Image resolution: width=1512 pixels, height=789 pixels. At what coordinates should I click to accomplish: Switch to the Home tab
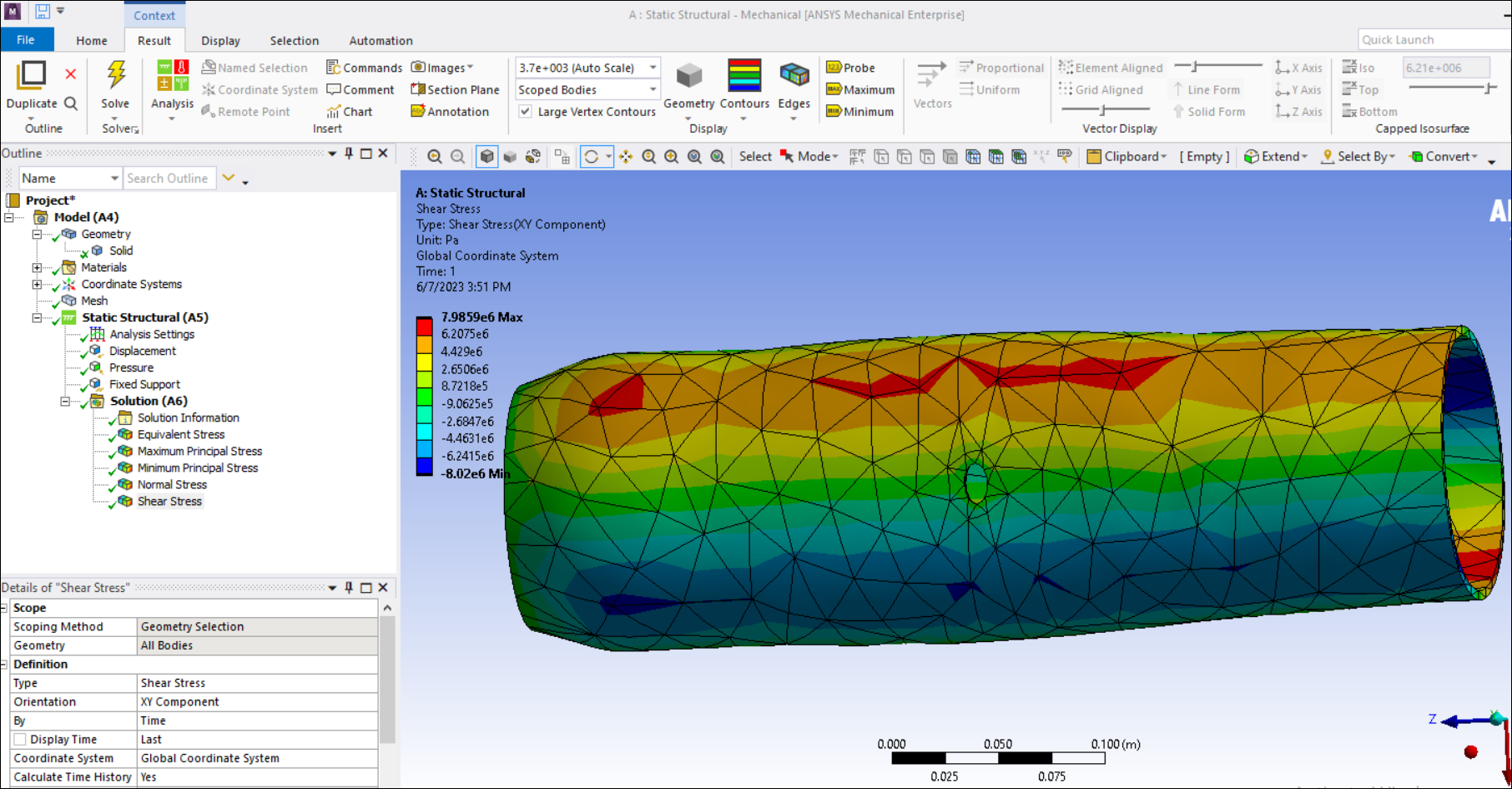click(x=92, y=40)
